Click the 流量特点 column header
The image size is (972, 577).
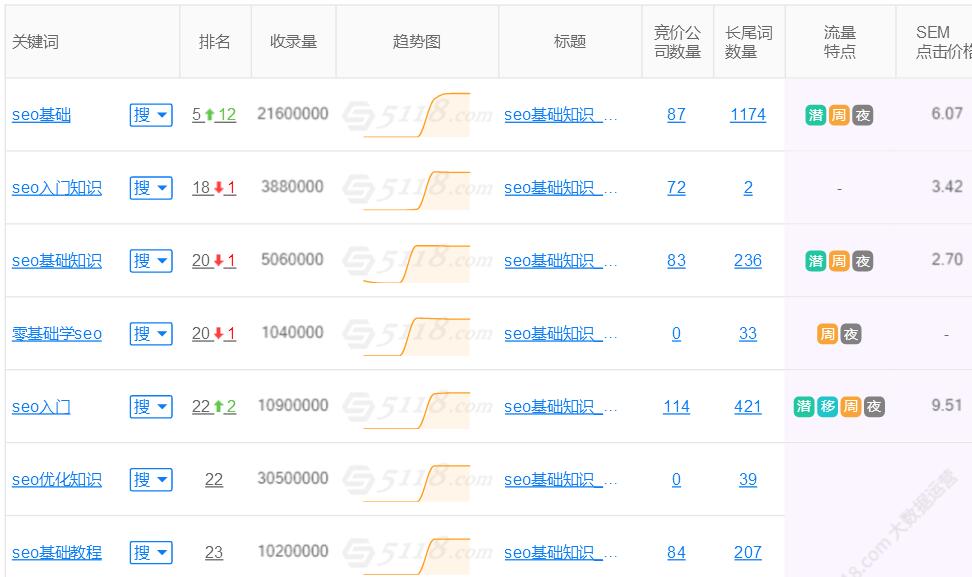pos(840,42)
